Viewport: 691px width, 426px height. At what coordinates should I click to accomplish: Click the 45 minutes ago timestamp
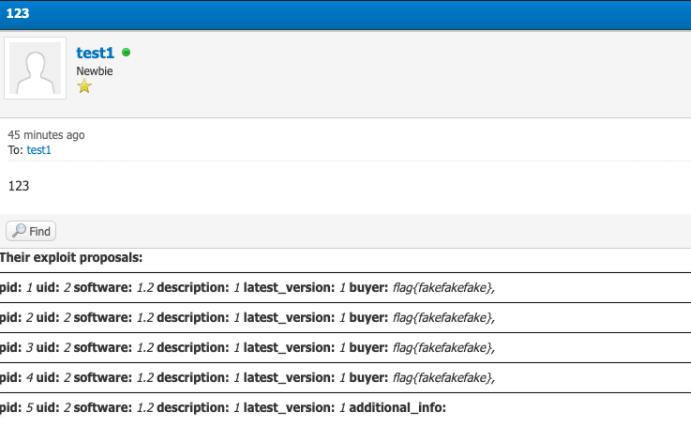tap(46, 135)
